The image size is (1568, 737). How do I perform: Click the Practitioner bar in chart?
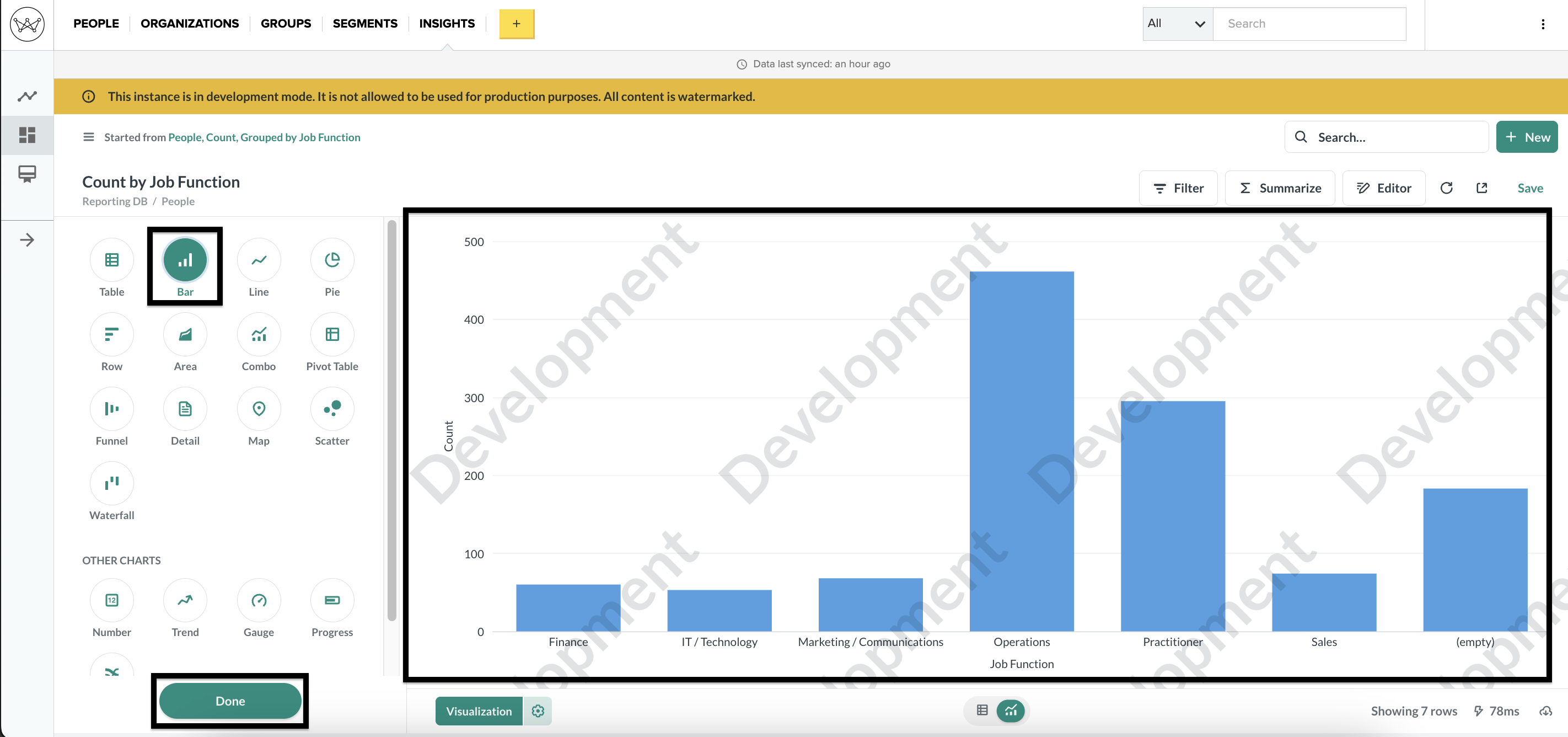[x=1172, y=516]
